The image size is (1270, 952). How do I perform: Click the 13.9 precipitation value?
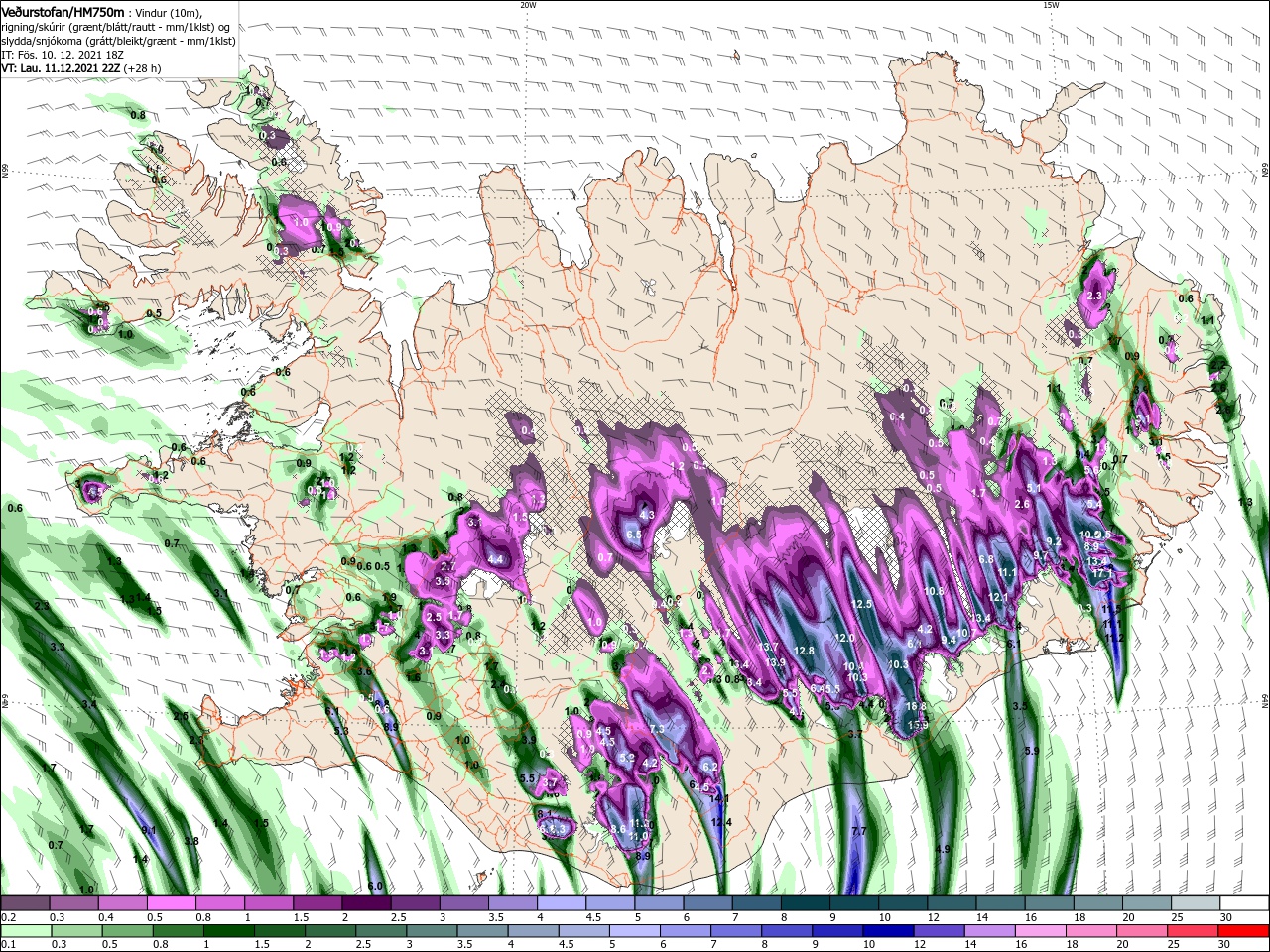click(775, 662)
